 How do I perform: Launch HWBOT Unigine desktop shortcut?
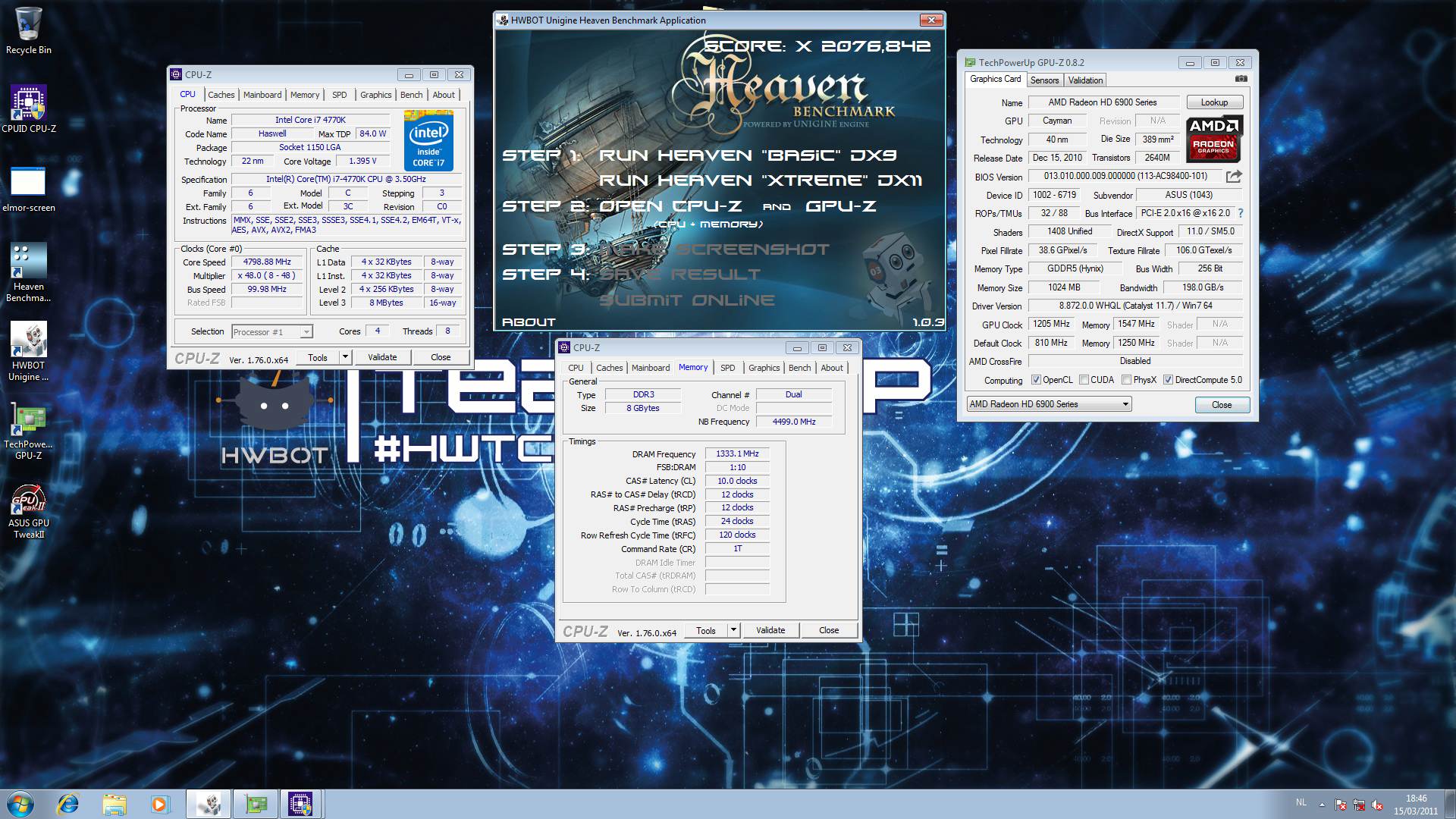[x=29, y=351]
